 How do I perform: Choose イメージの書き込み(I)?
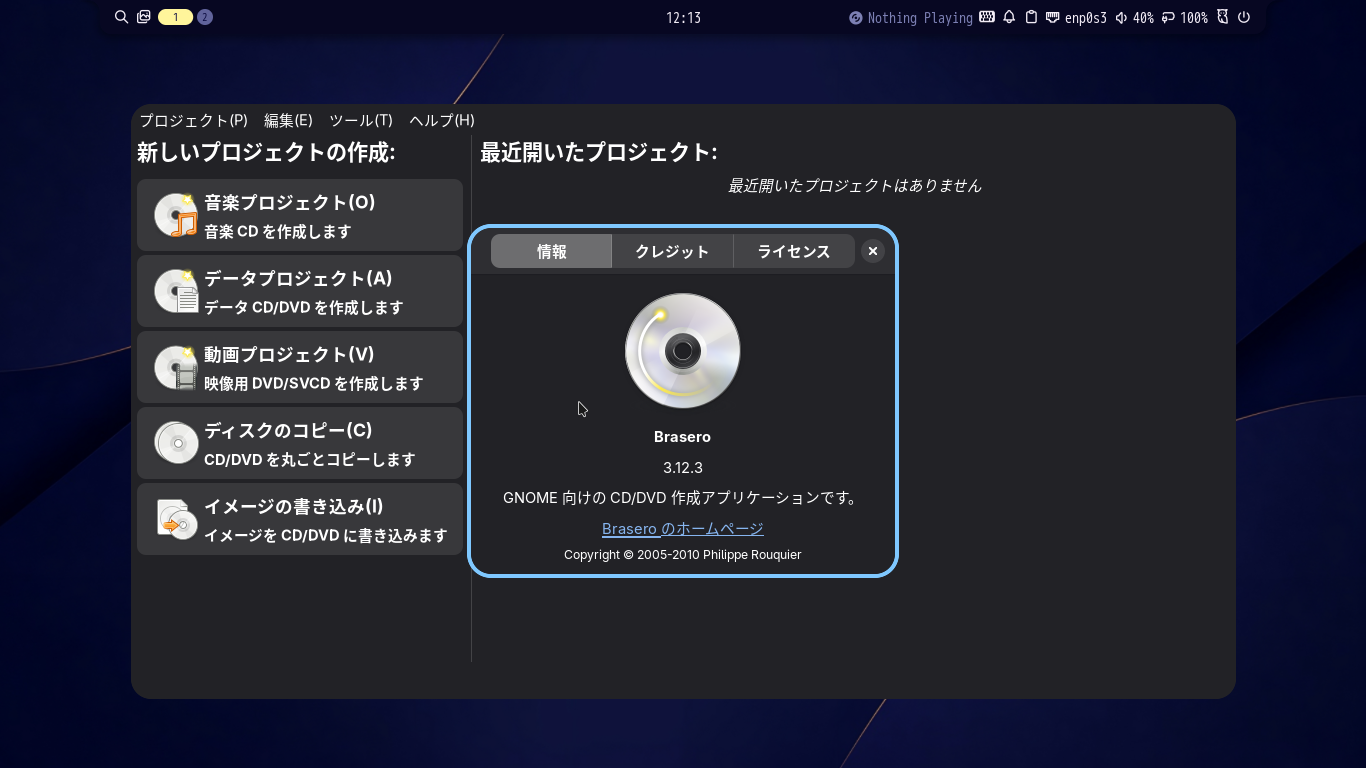pos(300,519)
